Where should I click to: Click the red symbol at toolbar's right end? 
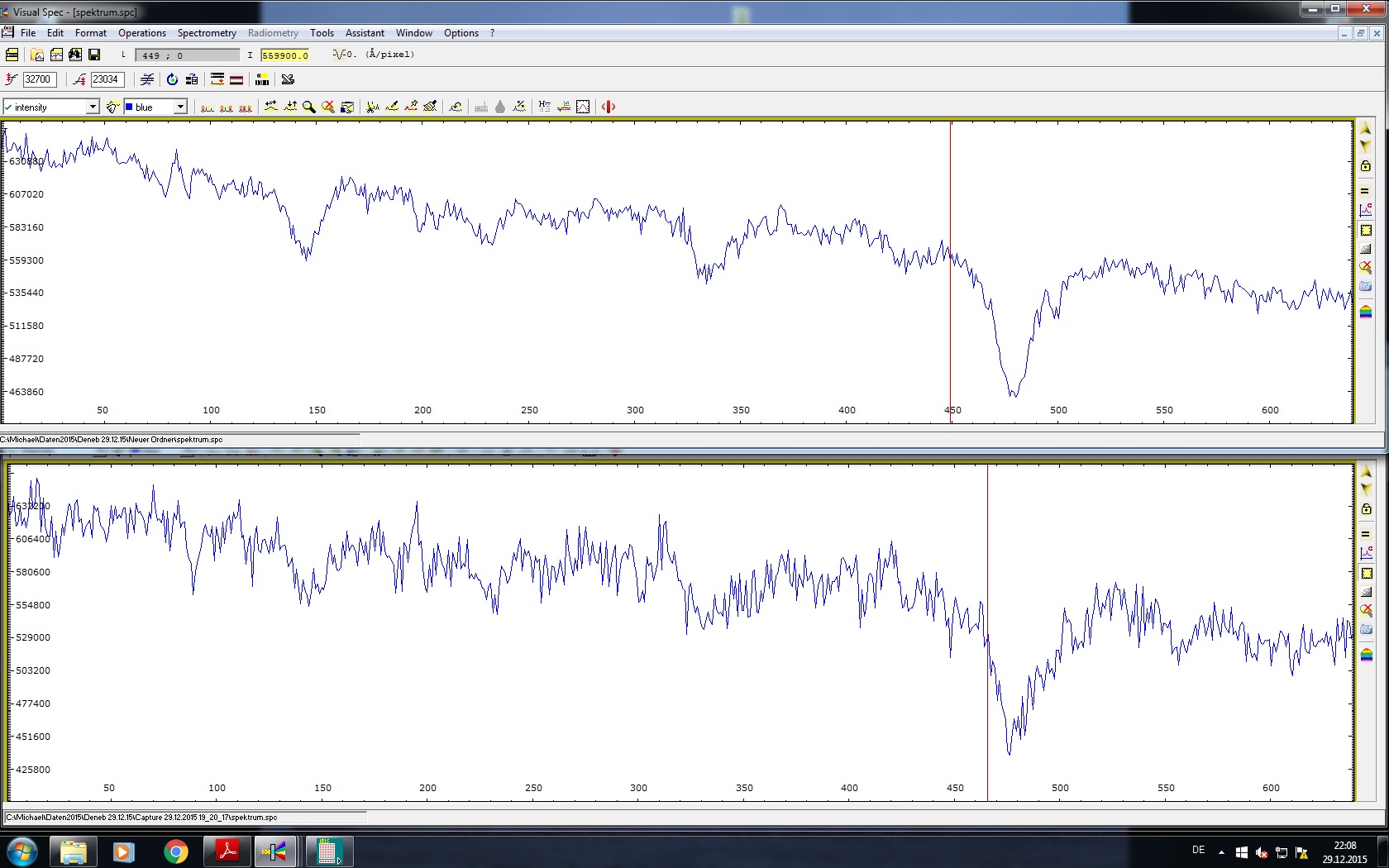[609, 107]
